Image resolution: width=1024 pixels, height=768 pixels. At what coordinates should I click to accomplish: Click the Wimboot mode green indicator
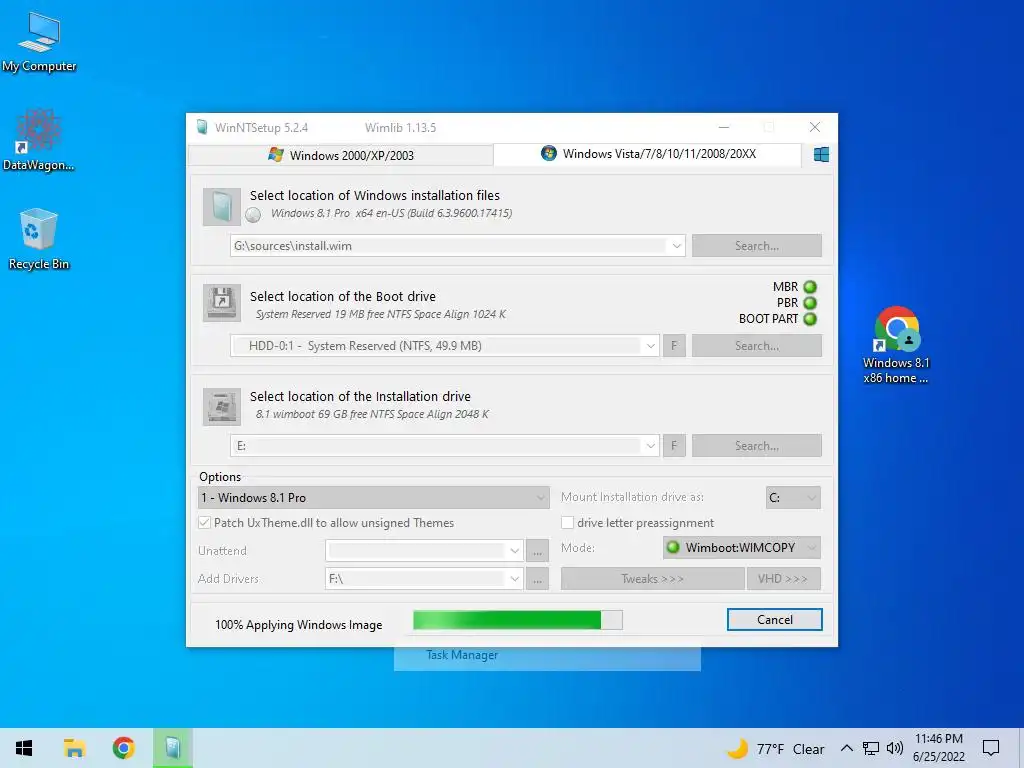point(673,547)
